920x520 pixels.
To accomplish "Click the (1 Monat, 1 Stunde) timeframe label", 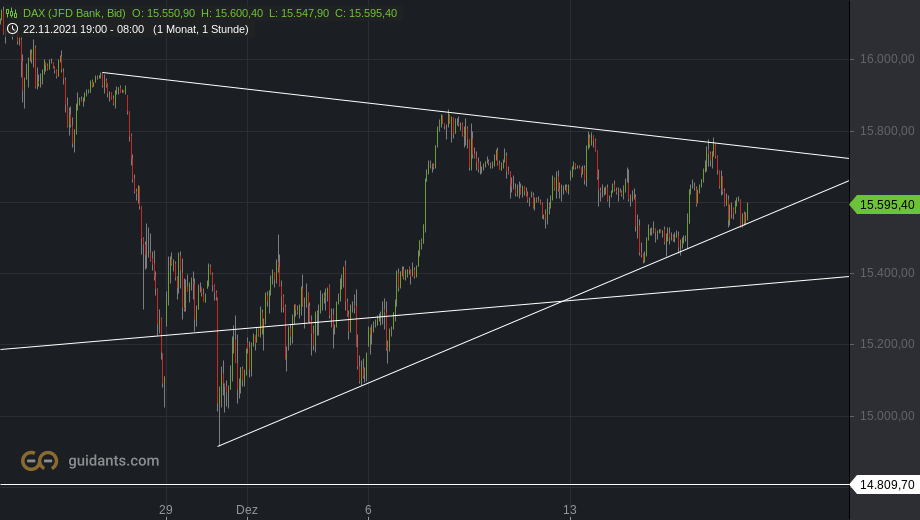I will point(201,29).
